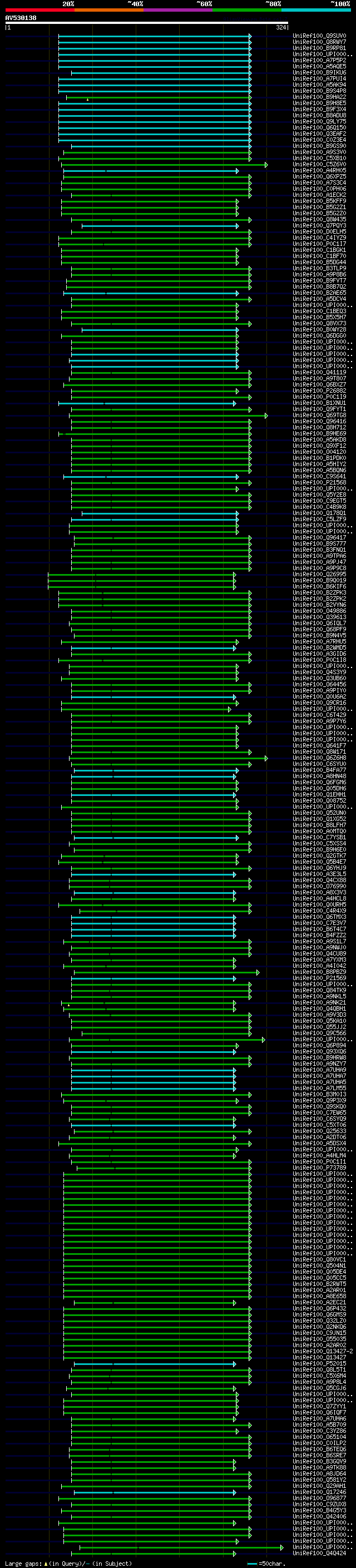The image size is (356, 1568).
Task: Click hit label UniRef100_C4IYZ9
Action: pos(319,238)
